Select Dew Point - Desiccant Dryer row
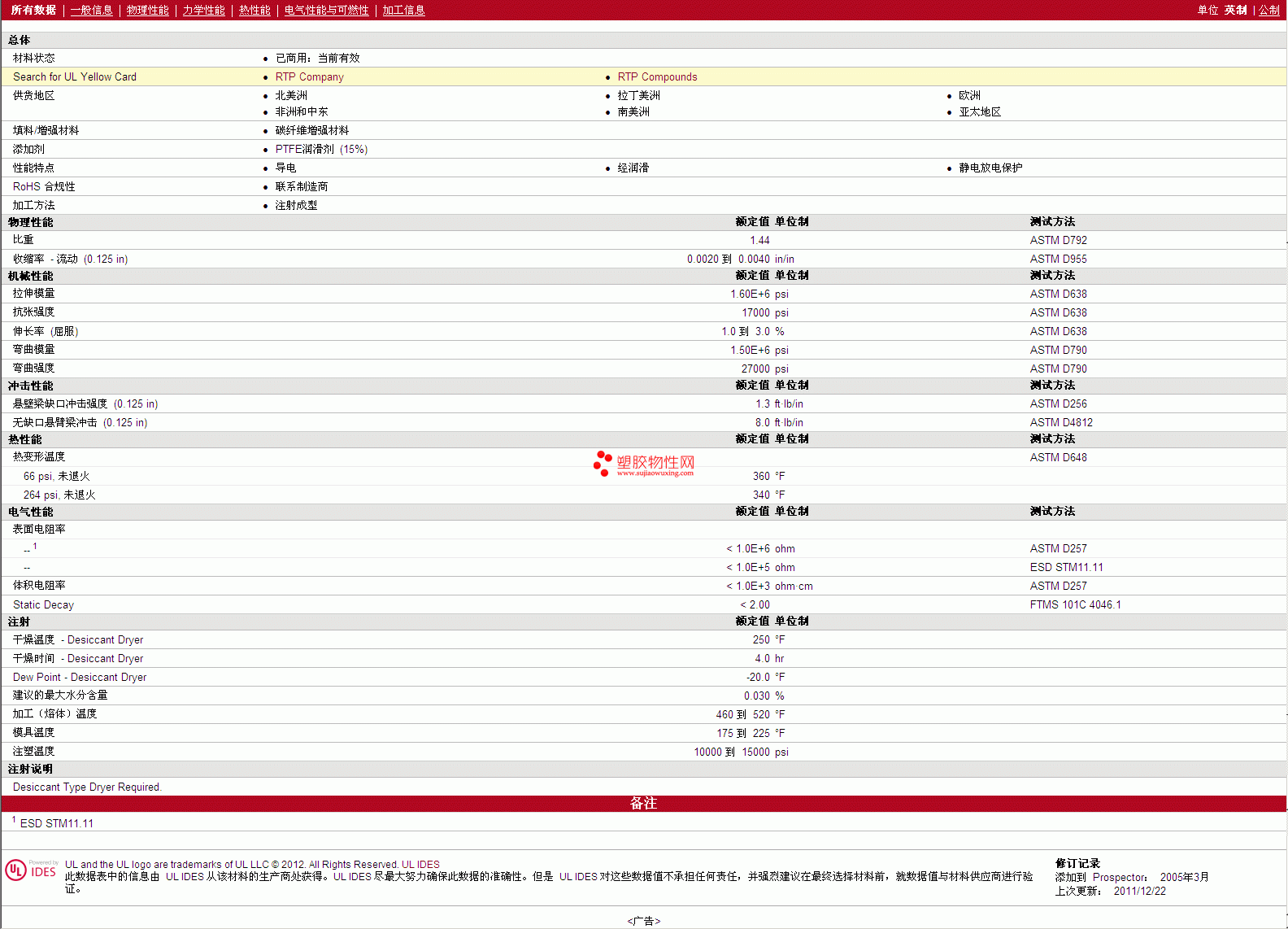The width and height of the screenshot is (1288, 929). coord(643,677)
